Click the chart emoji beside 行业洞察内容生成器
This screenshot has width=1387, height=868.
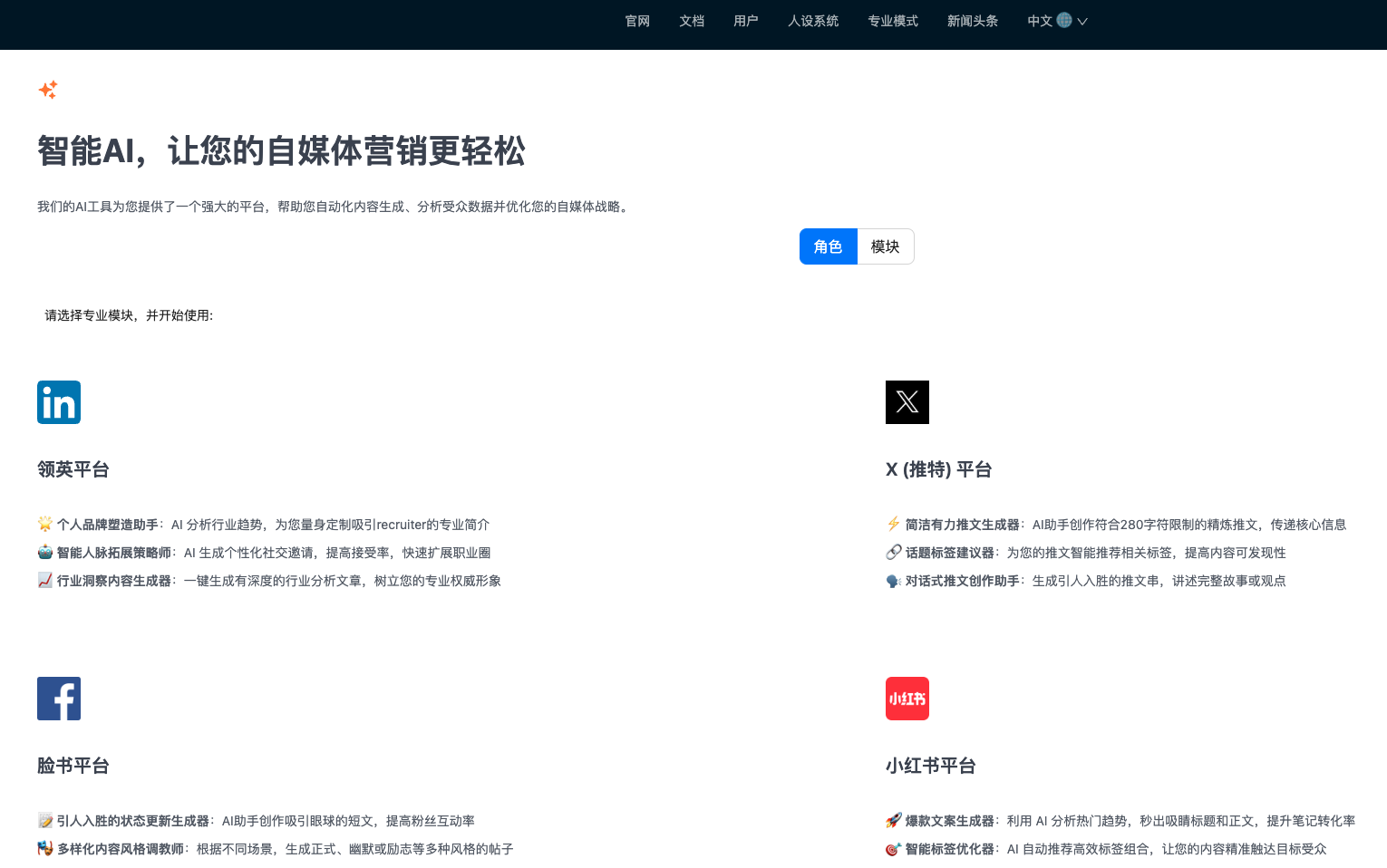(x=45, y=580)
